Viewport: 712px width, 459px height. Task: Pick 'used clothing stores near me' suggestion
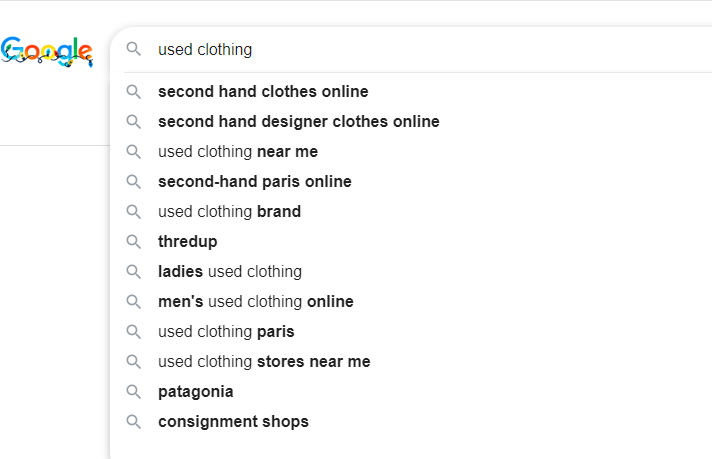pyautogui.click(x=264, y=362)
